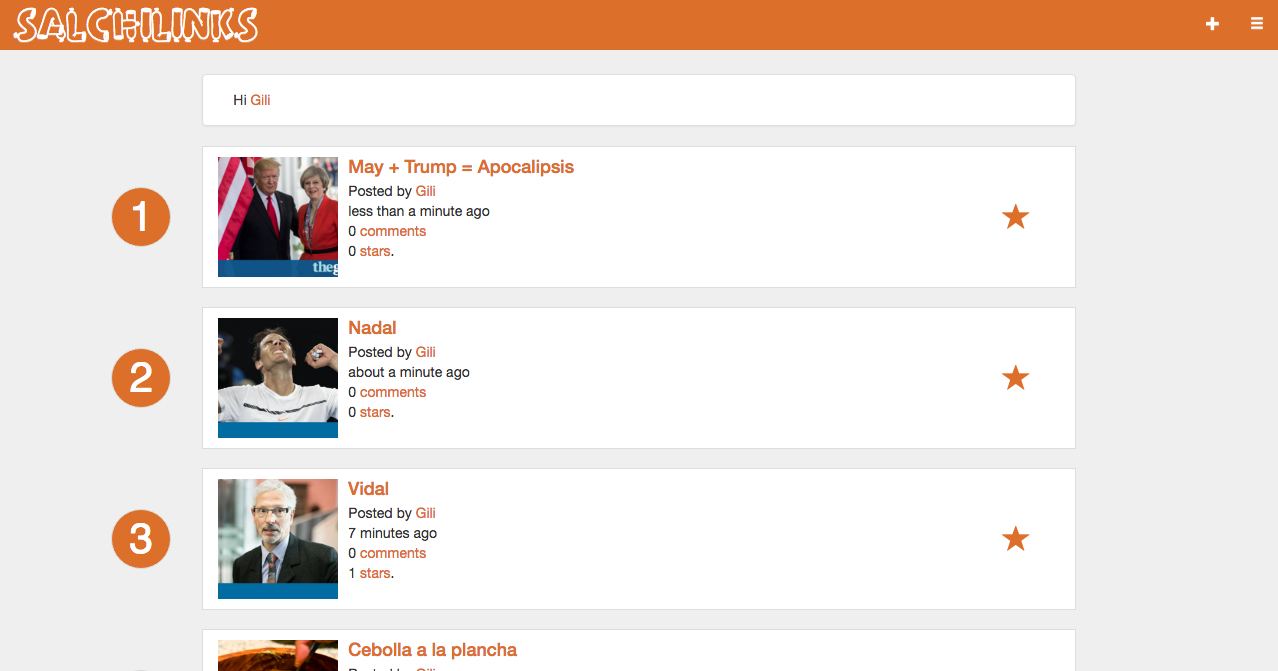Open the Vidal post title

click(368, 489)
